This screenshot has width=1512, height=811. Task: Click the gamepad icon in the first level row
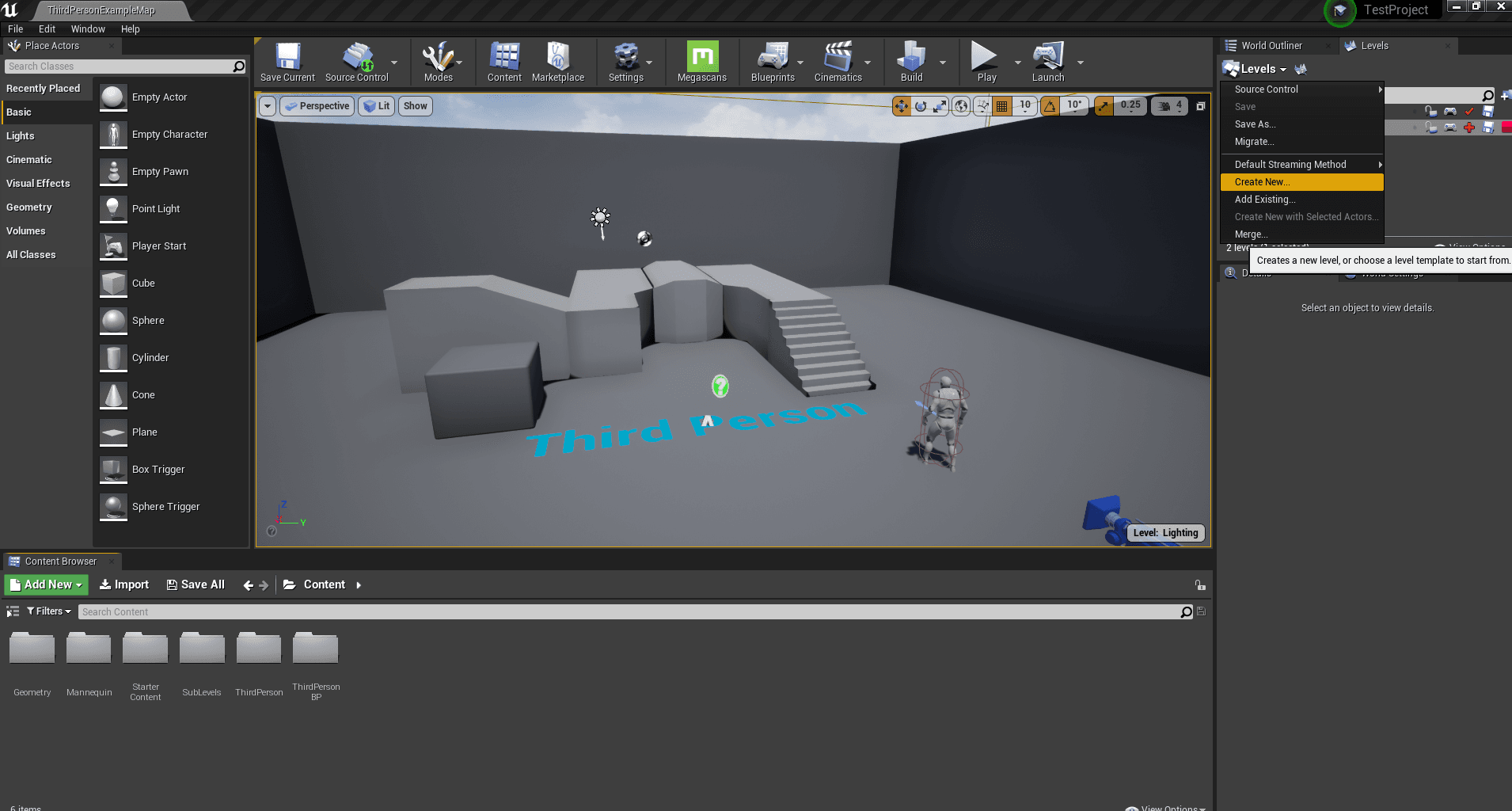click(1450, 112)
